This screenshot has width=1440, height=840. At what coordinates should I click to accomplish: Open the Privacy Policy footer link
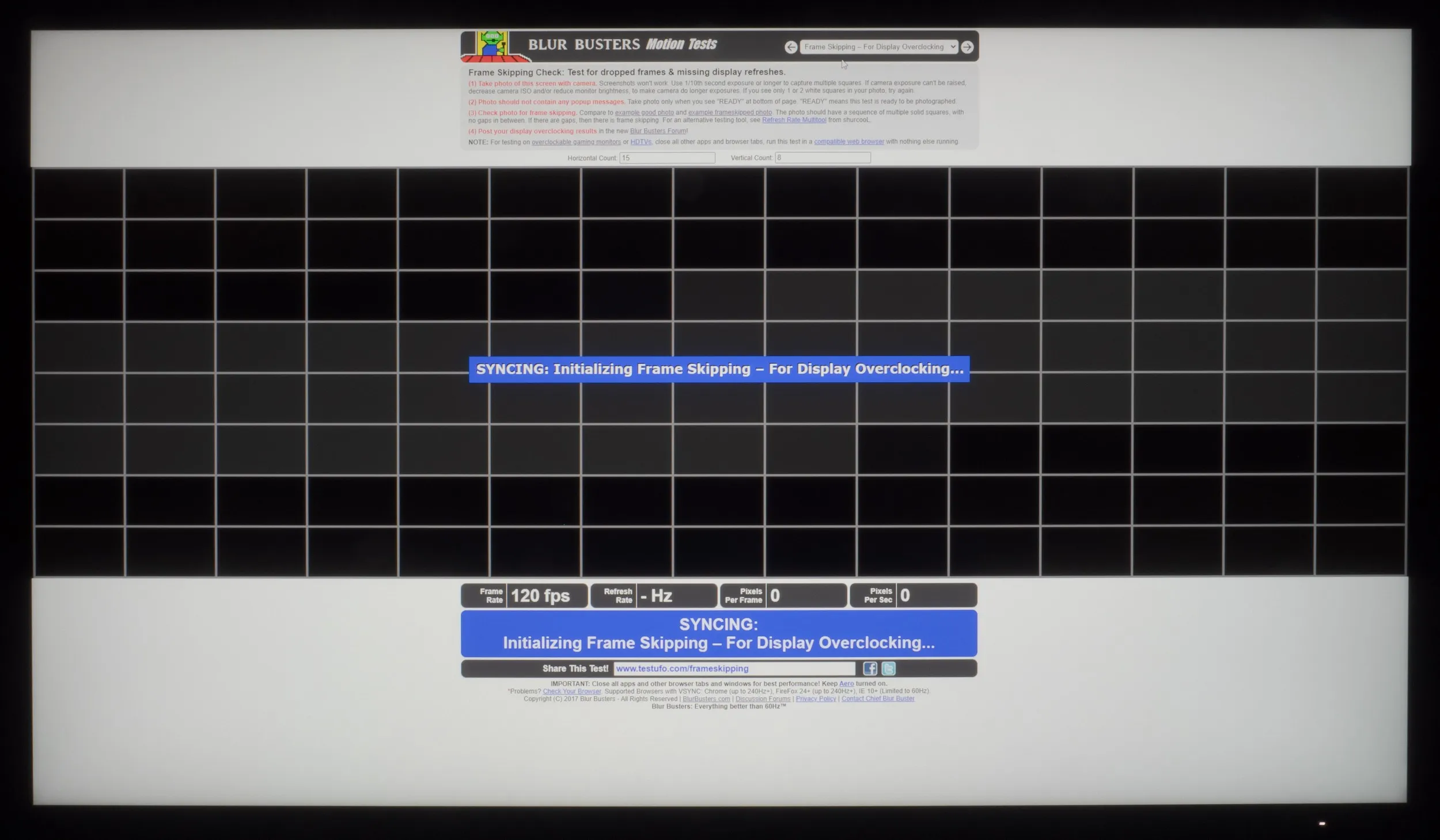pos(816,699)
